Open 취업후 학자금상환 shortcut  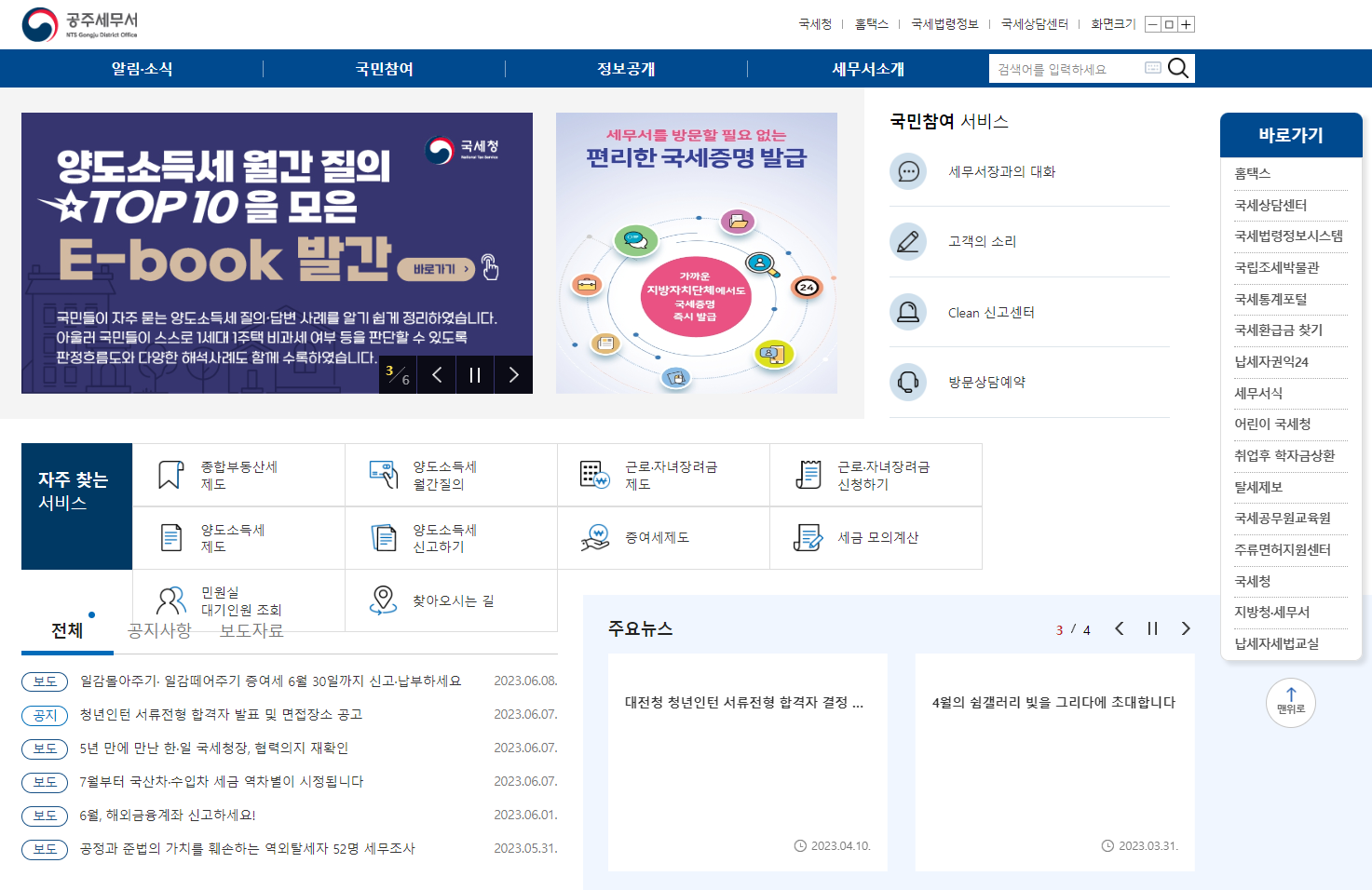1284,456
